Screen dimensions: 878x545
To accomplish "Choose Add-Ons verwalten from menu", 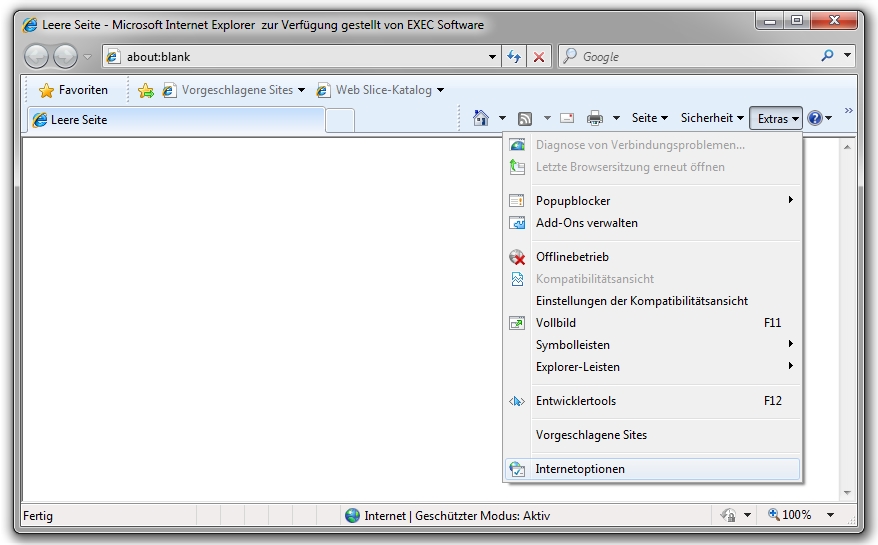I will [652, 223].
